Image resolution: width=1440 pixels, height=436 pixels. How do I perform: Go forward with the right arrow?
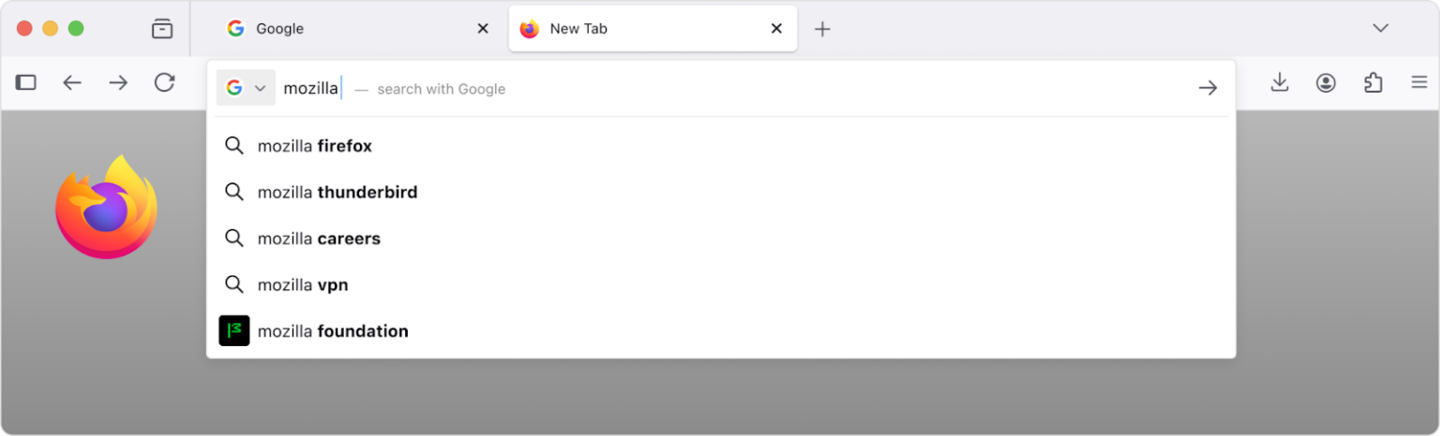118,83
